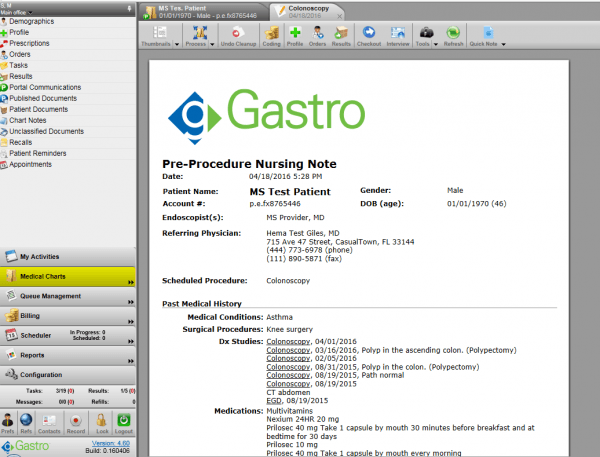Open Unclassified Documents in the sidebar
600x457 pixels.
(x=46, y=131)
